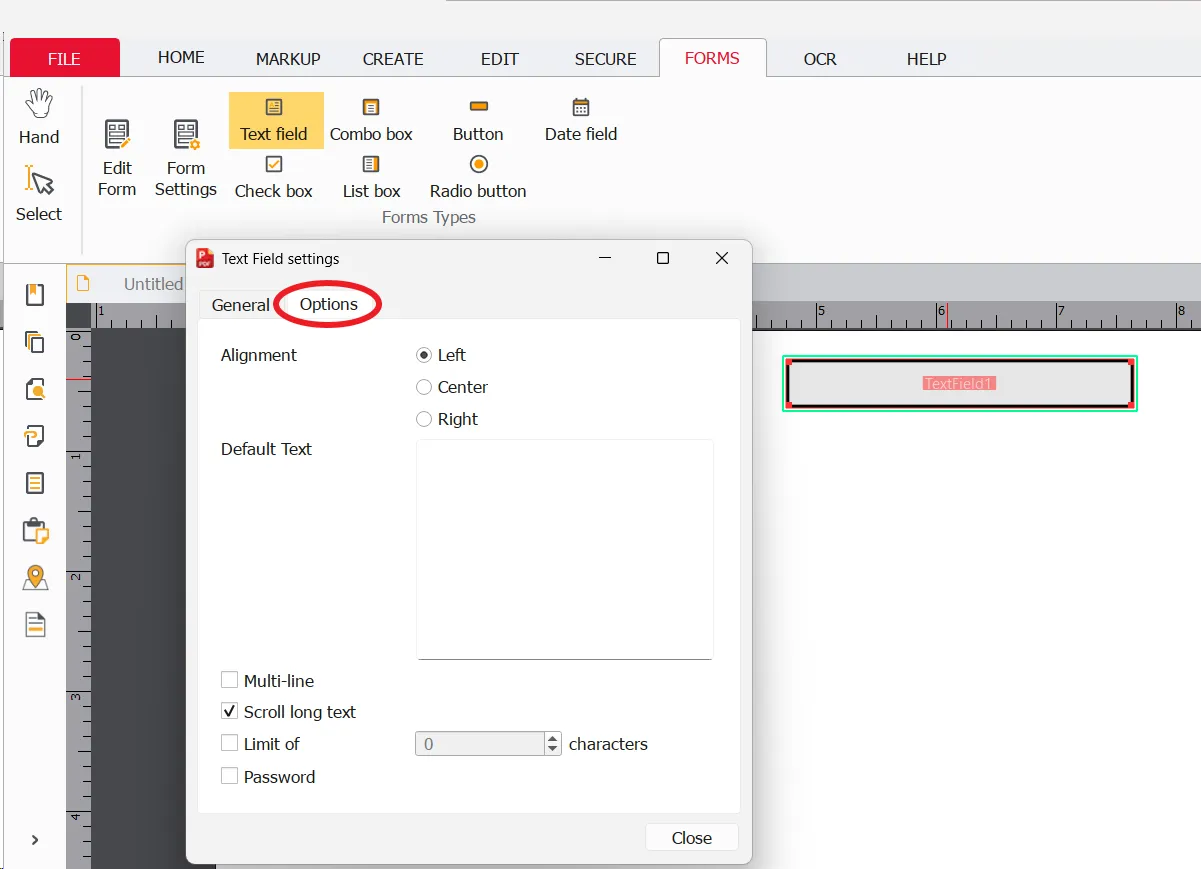Select Center alignment
This screenshot has height=869, width=1201.
[452, 387]
